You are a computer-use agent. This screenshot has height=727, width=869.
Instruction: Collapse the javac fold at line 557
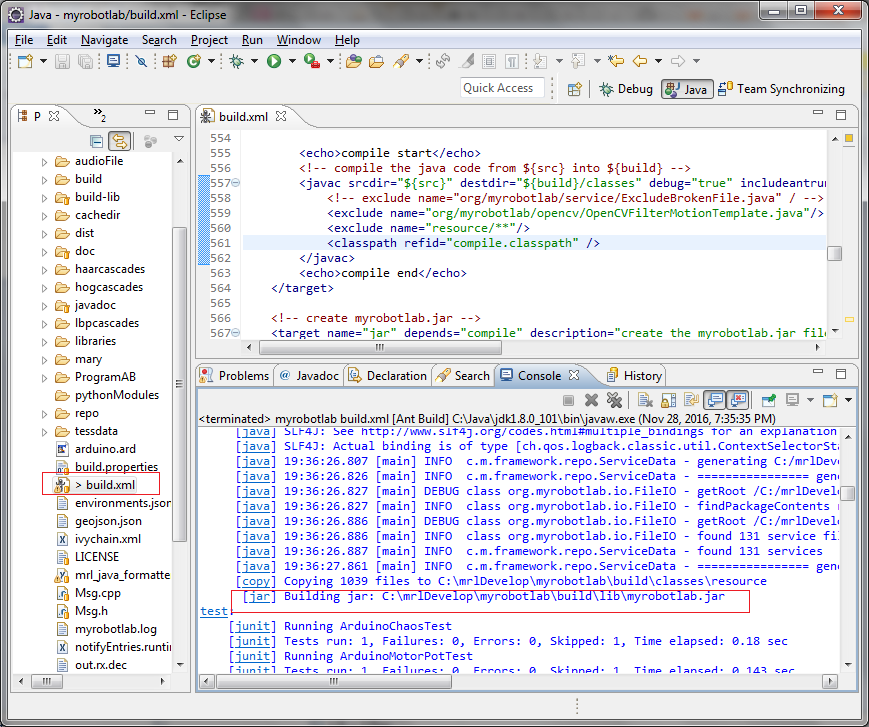[x=236, y=183]
